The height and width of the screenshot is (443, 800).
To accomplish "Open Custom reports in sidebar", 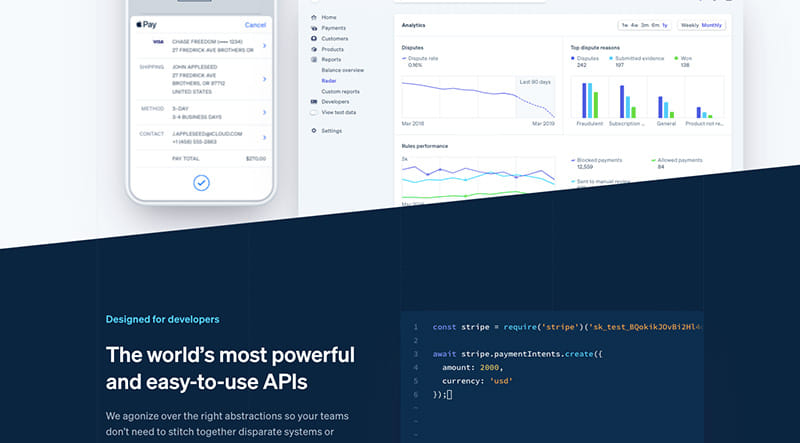I will (340, 92).
